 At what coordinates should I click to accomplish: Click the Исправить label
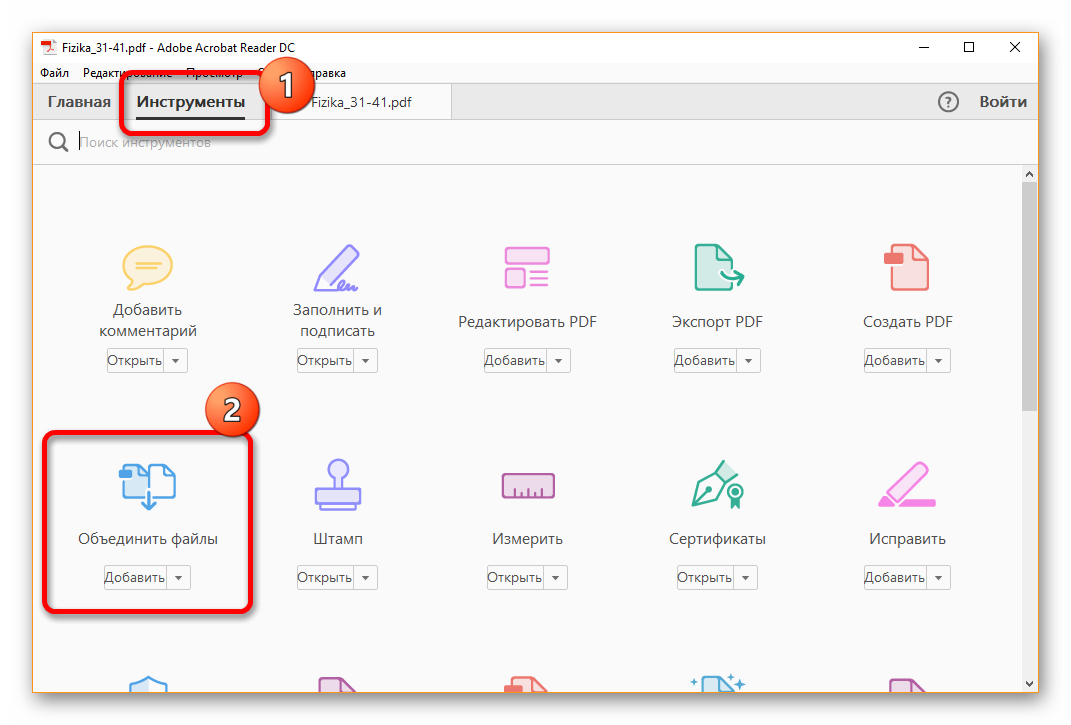(907, 539)
